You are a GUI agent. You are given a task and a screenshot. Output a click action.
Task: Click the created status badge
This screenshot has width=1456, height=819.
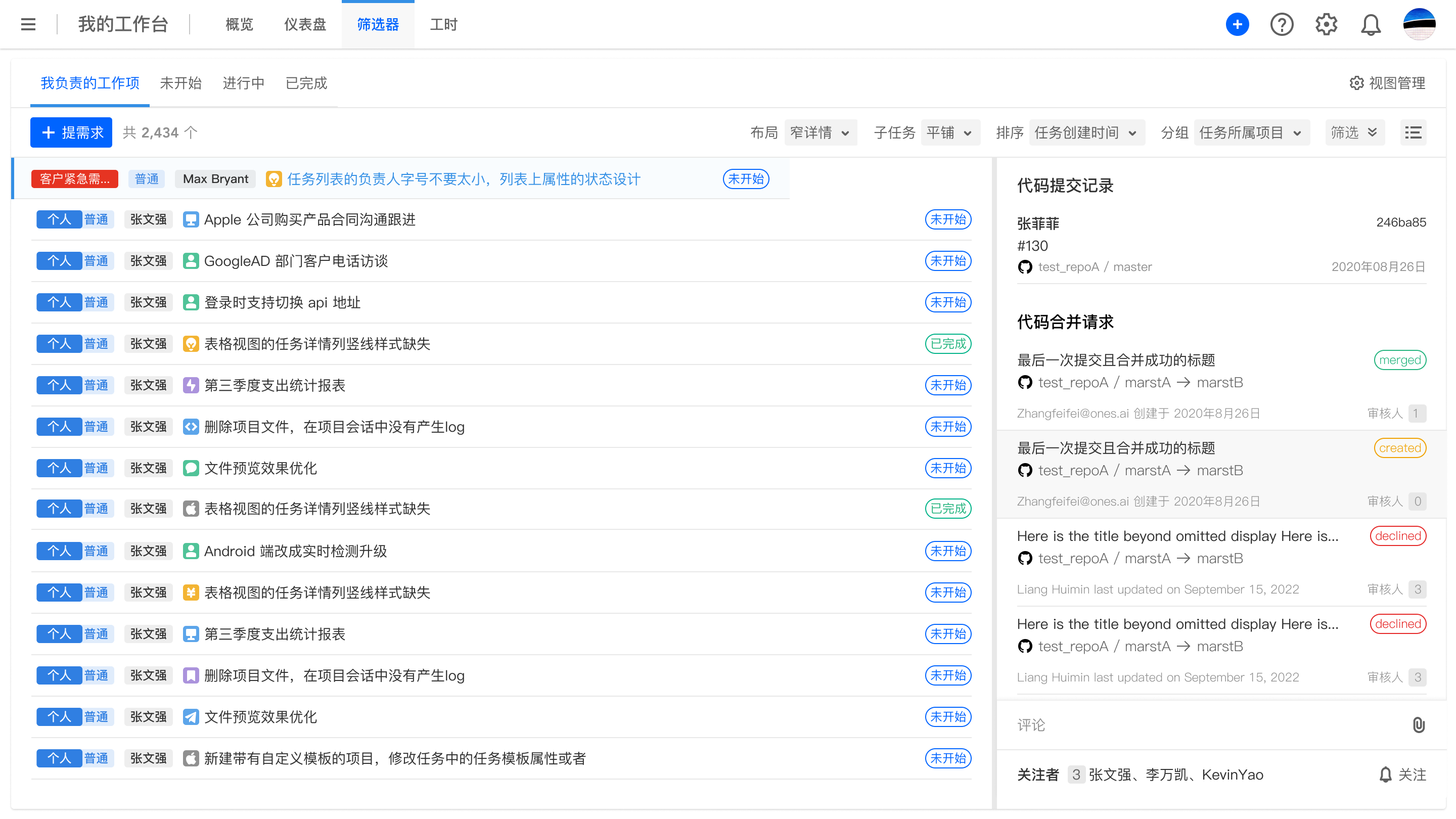click(1400, 447)
